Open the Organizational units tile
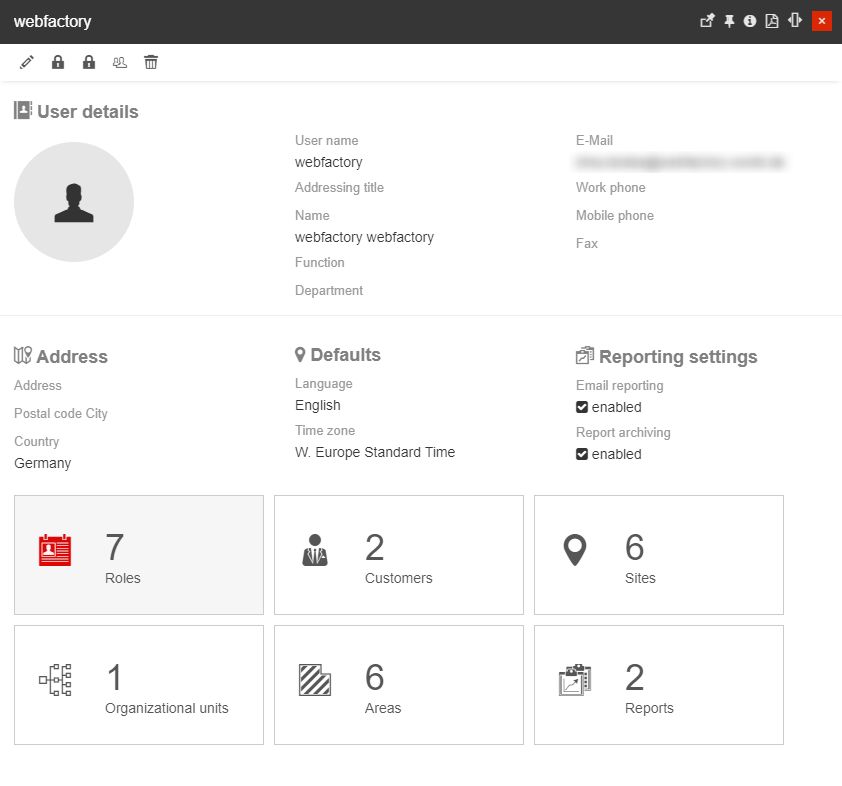 [x=139, y=685]
